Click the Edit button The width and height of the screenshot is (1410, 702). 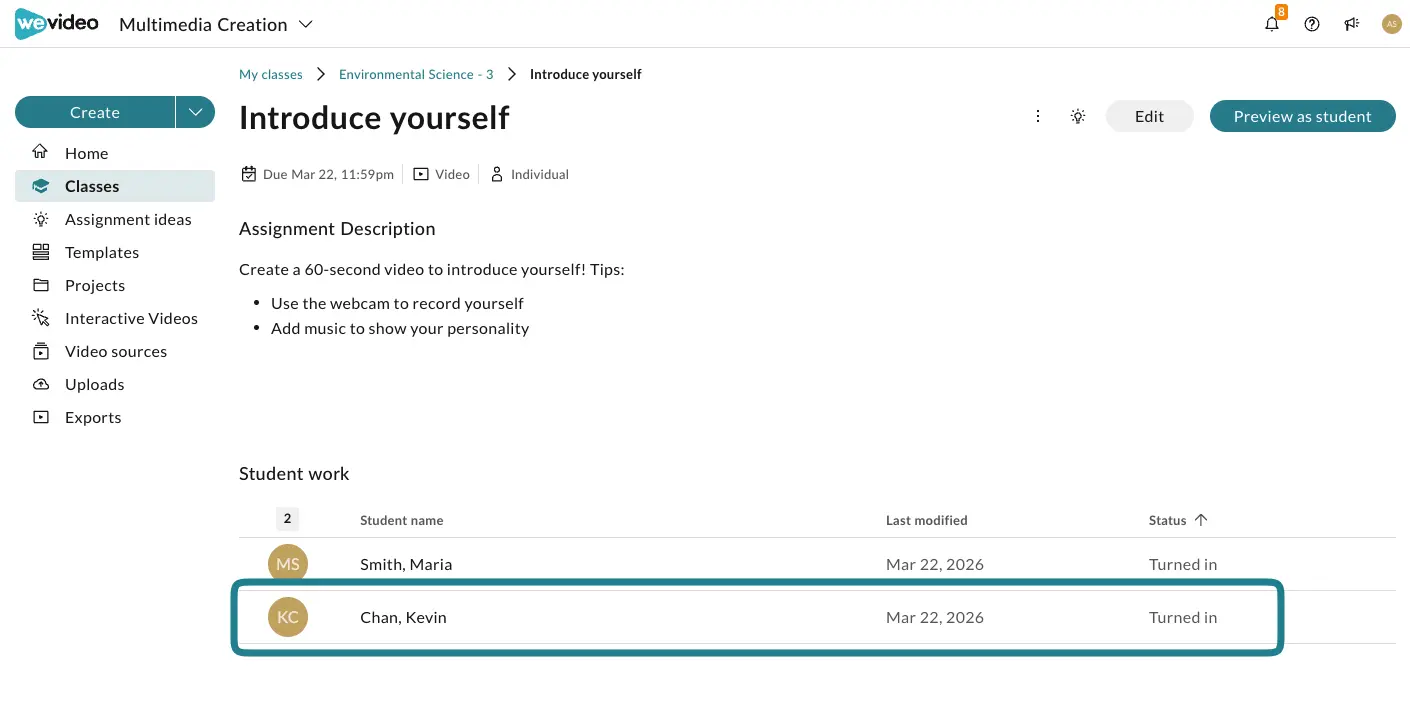pyautogui.click(x=1149, y=116)
